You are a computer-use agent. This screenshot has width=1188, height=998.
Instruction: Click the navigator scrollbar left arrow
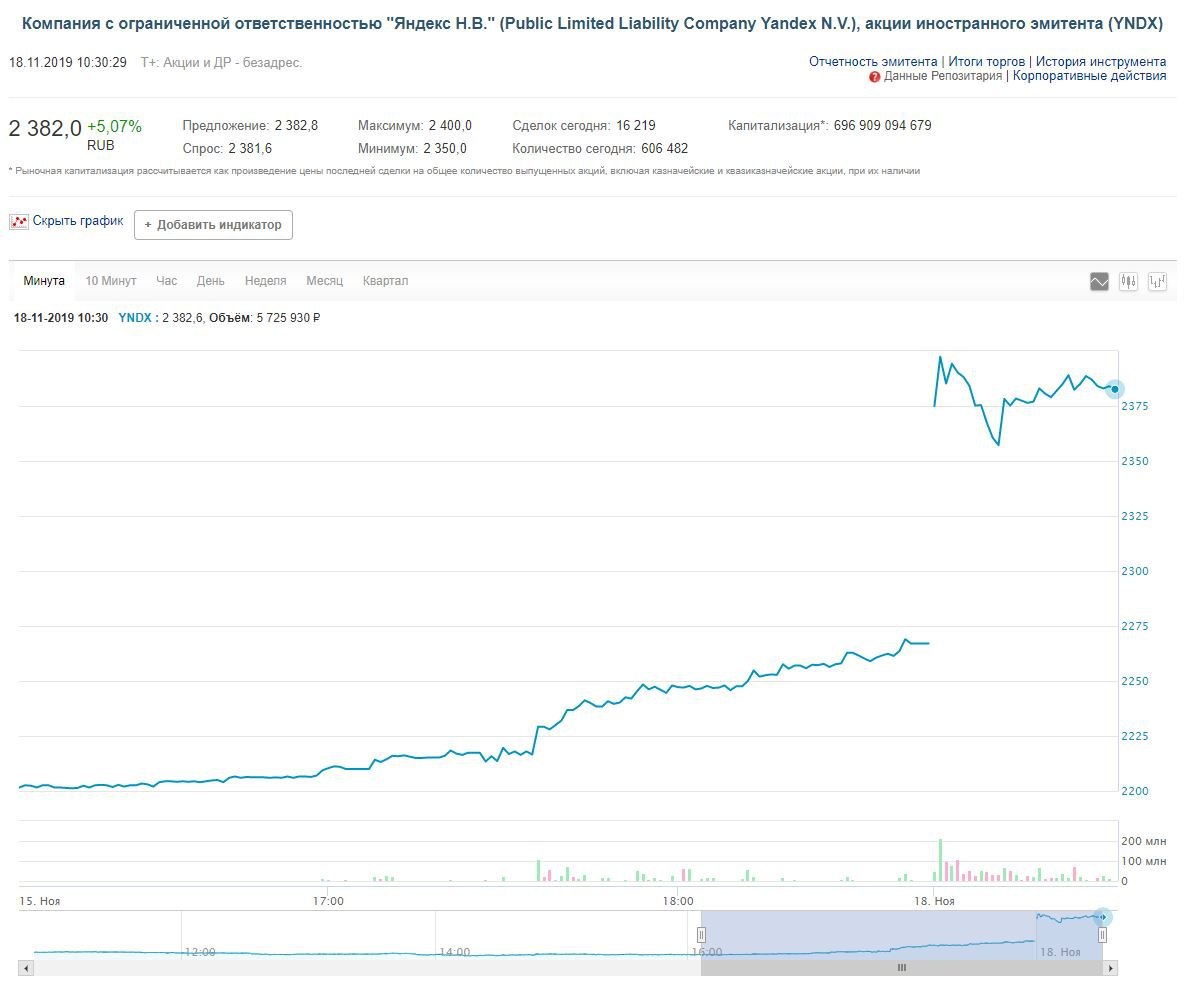(x=27, y=968)
